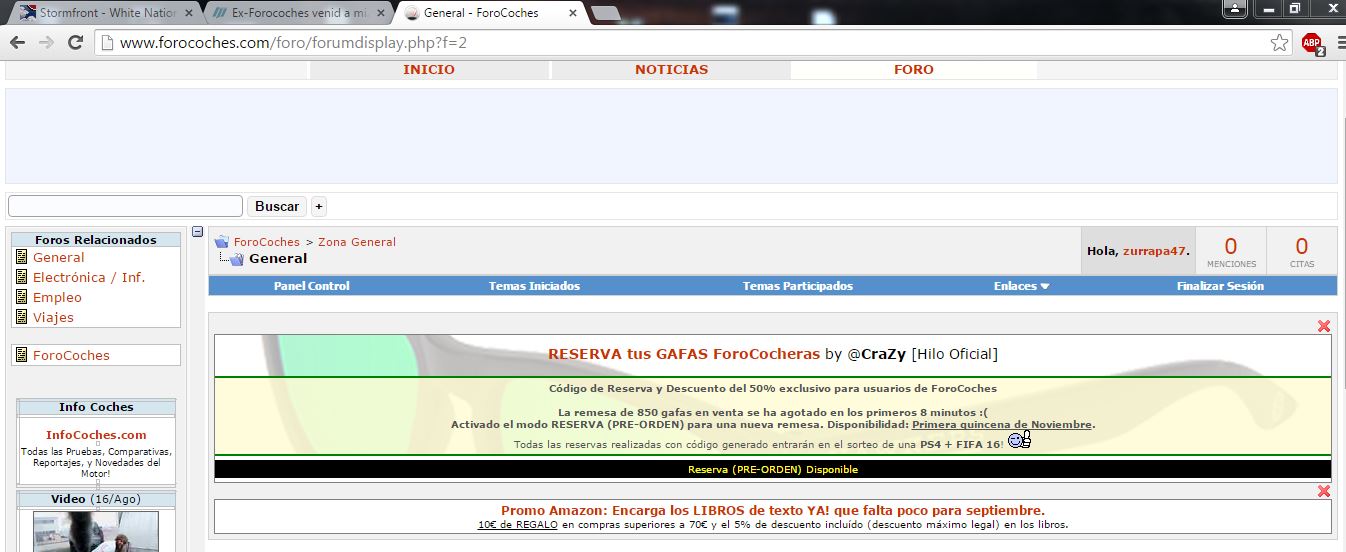Open the Adblock Plus extension icon
Screen dimensions: 1346x552
click(x=1312, y=43)
